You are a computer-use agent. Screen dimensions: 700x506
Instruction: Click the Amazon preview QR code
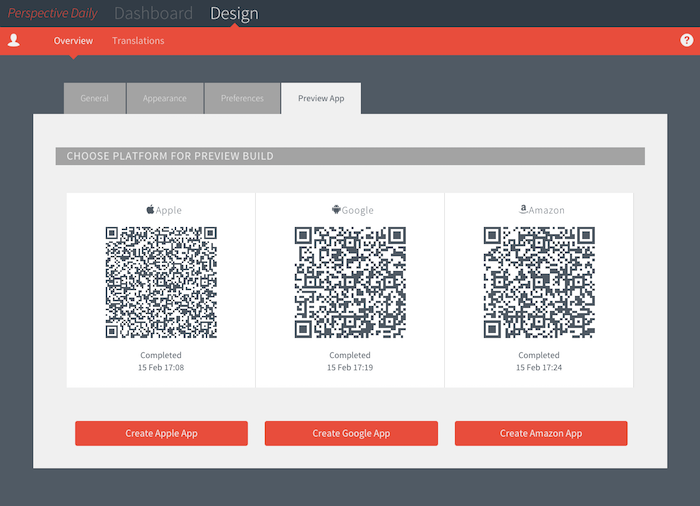tap(539, 282)
